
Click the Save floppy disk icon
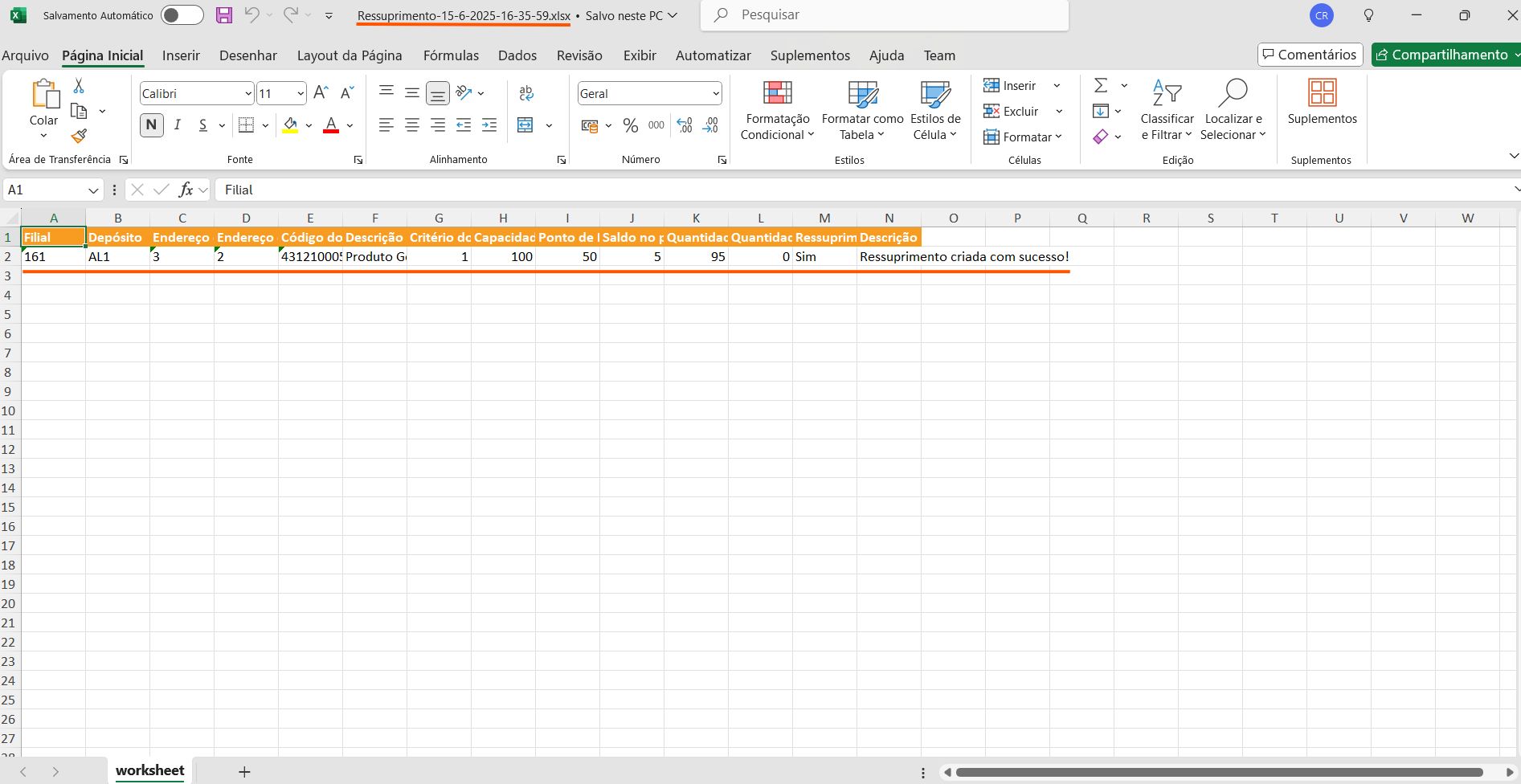tap(224, 15)
